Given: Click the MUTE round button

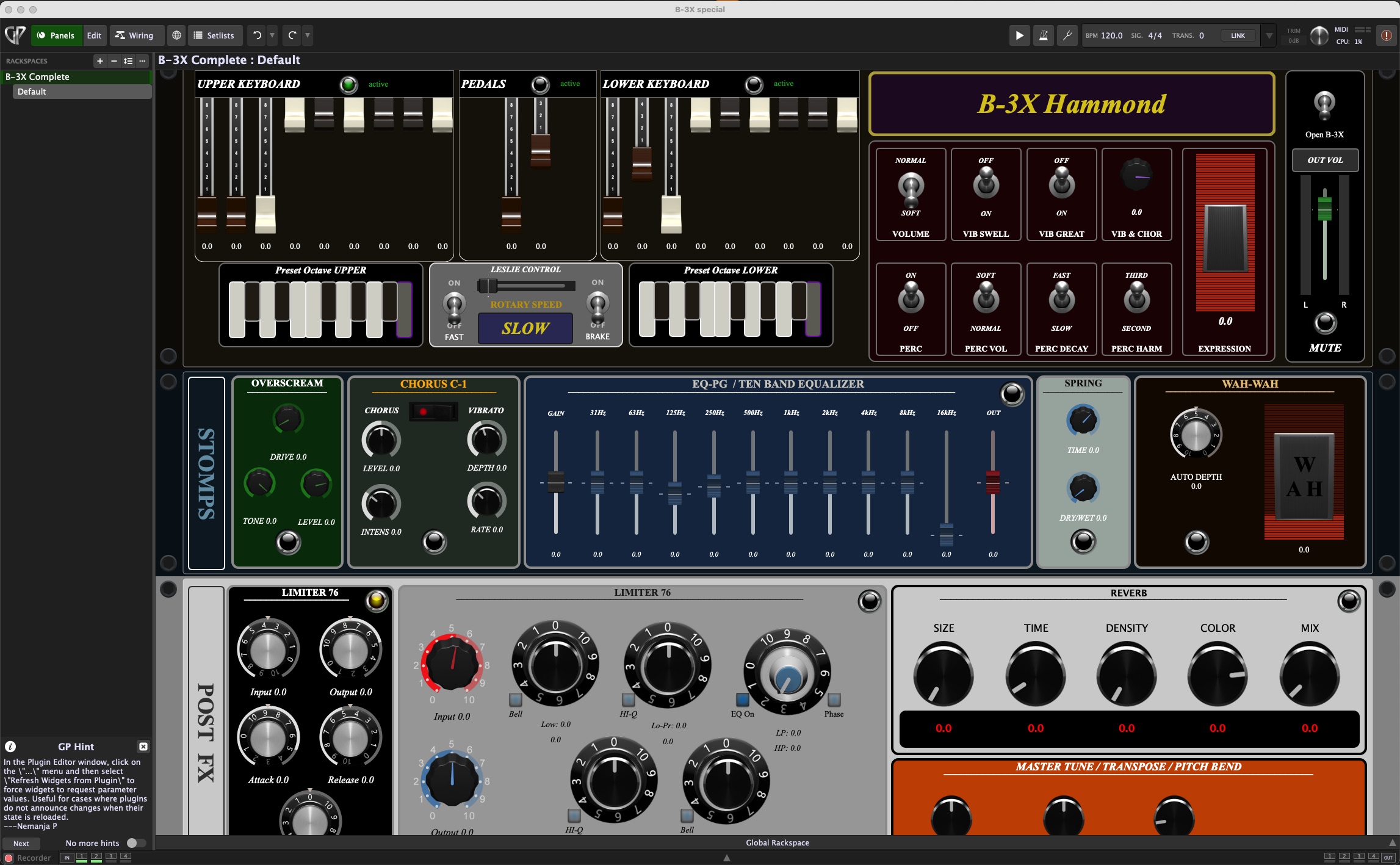Looking at the screenshot, I should 1325,323.
